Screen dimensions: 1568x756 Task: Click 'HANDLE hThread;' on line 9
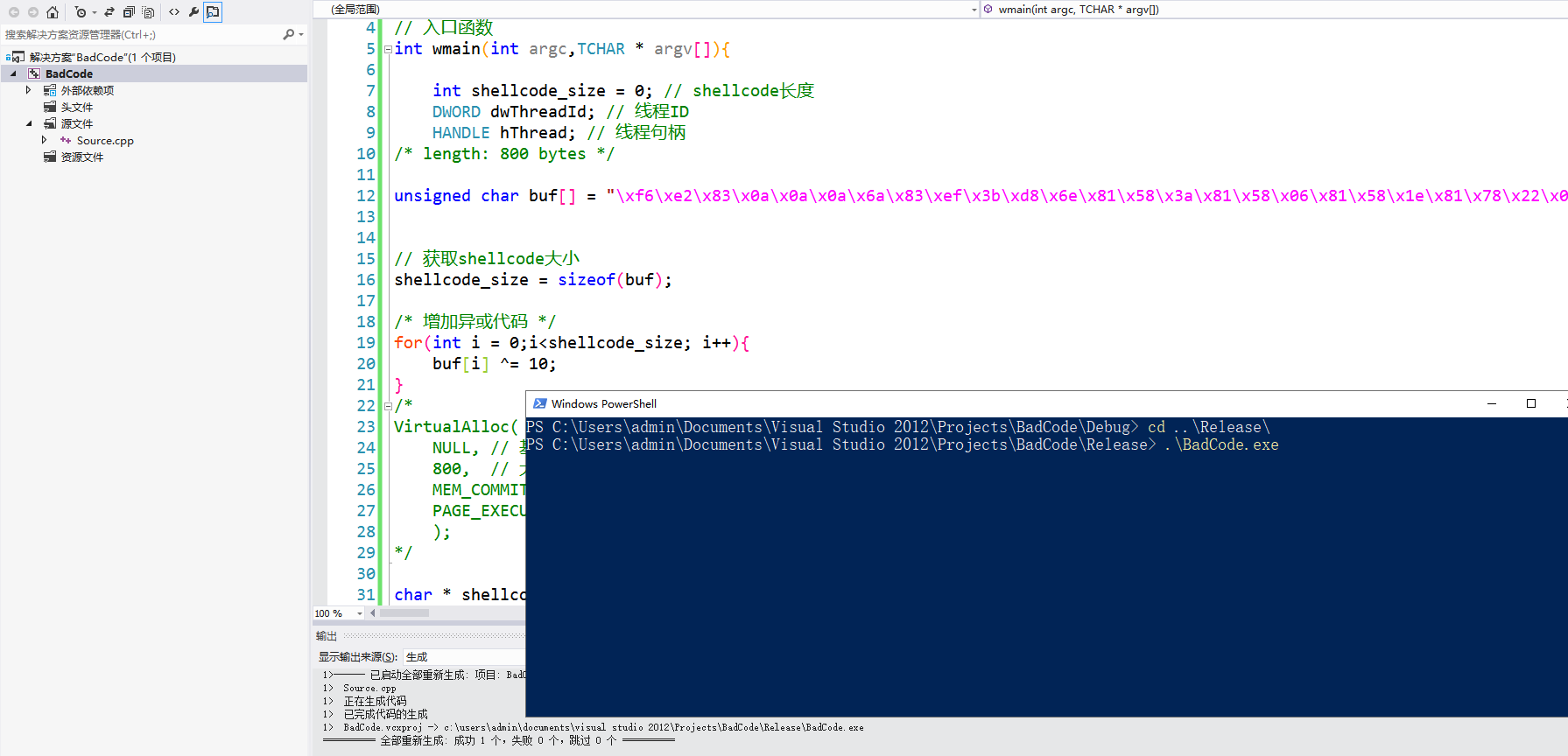(x=503, y=133)
